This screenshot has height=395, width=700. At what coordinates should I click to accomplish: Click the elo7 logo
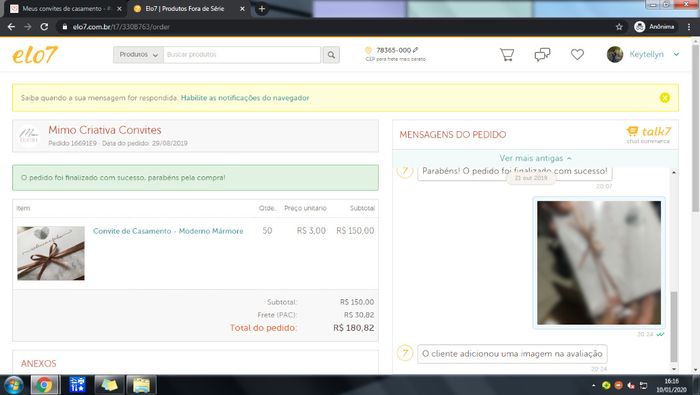35,55
